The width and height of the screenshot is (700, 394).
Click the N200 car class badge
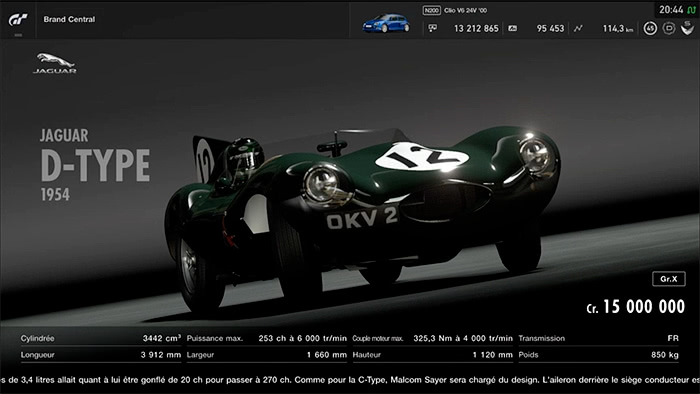click(x=431, y=10)
